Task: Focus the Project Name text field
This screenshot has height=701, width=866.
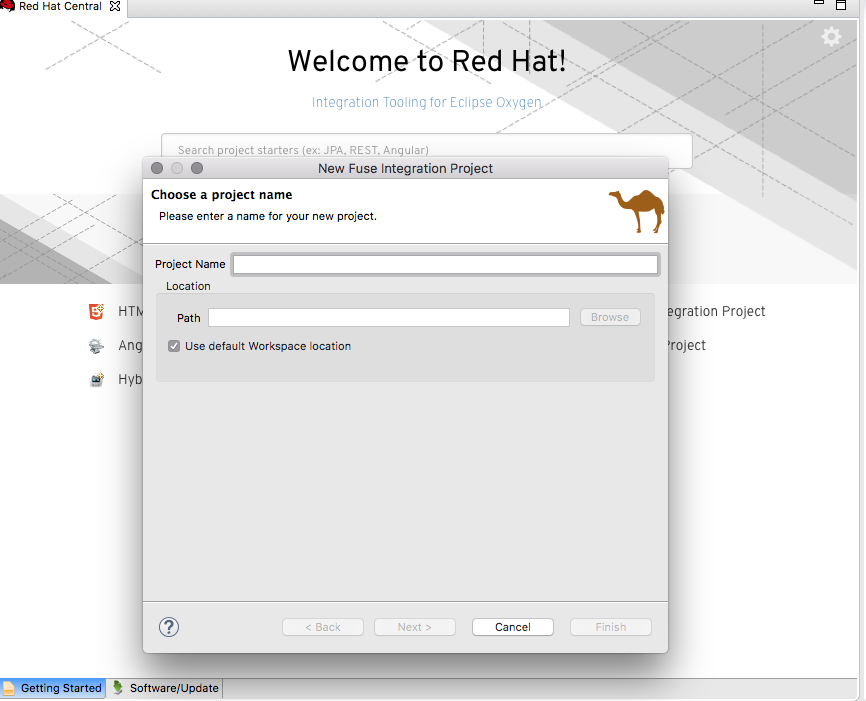Action: click(445, 265)
